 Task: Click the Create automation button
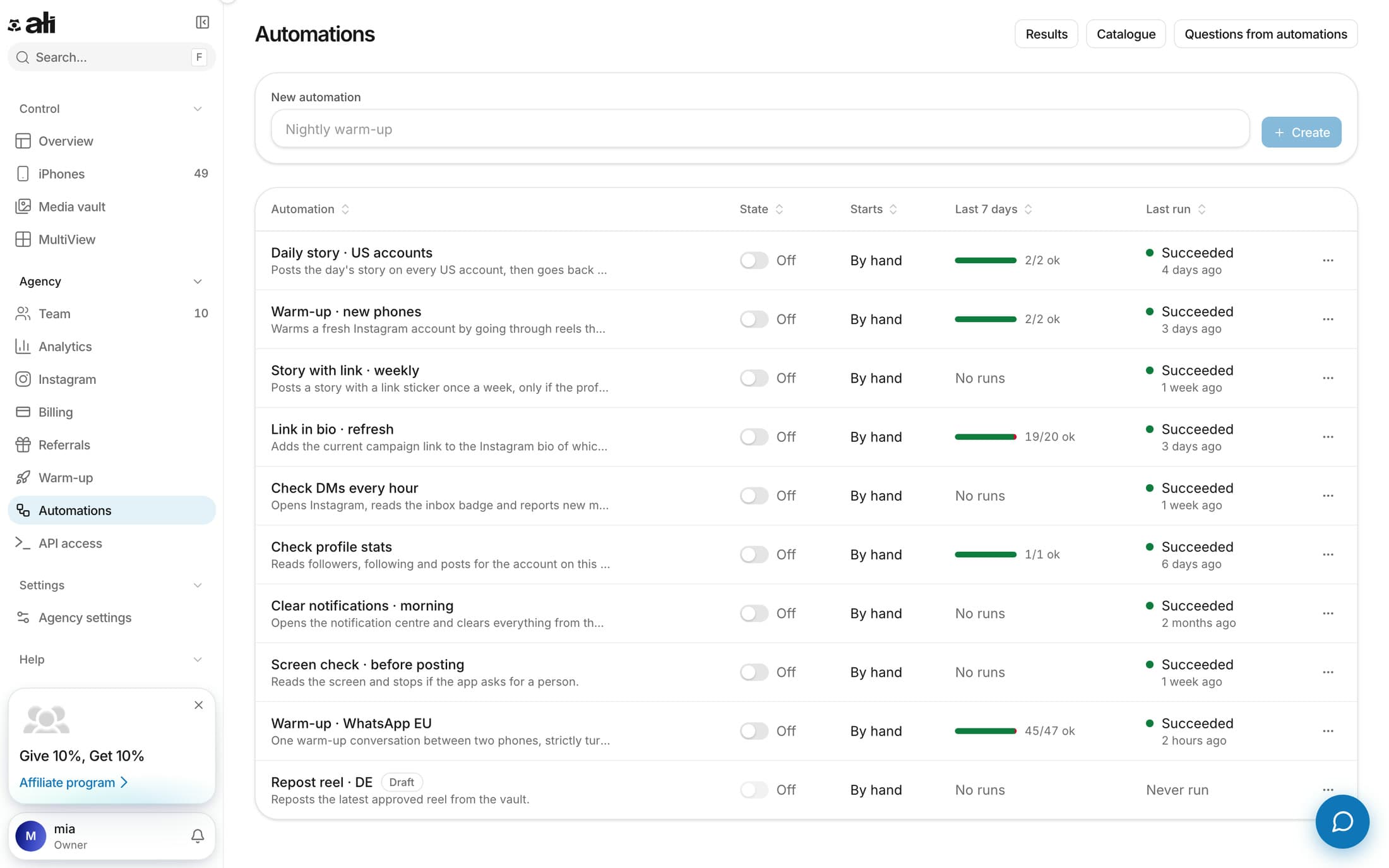pos(1301,133)
